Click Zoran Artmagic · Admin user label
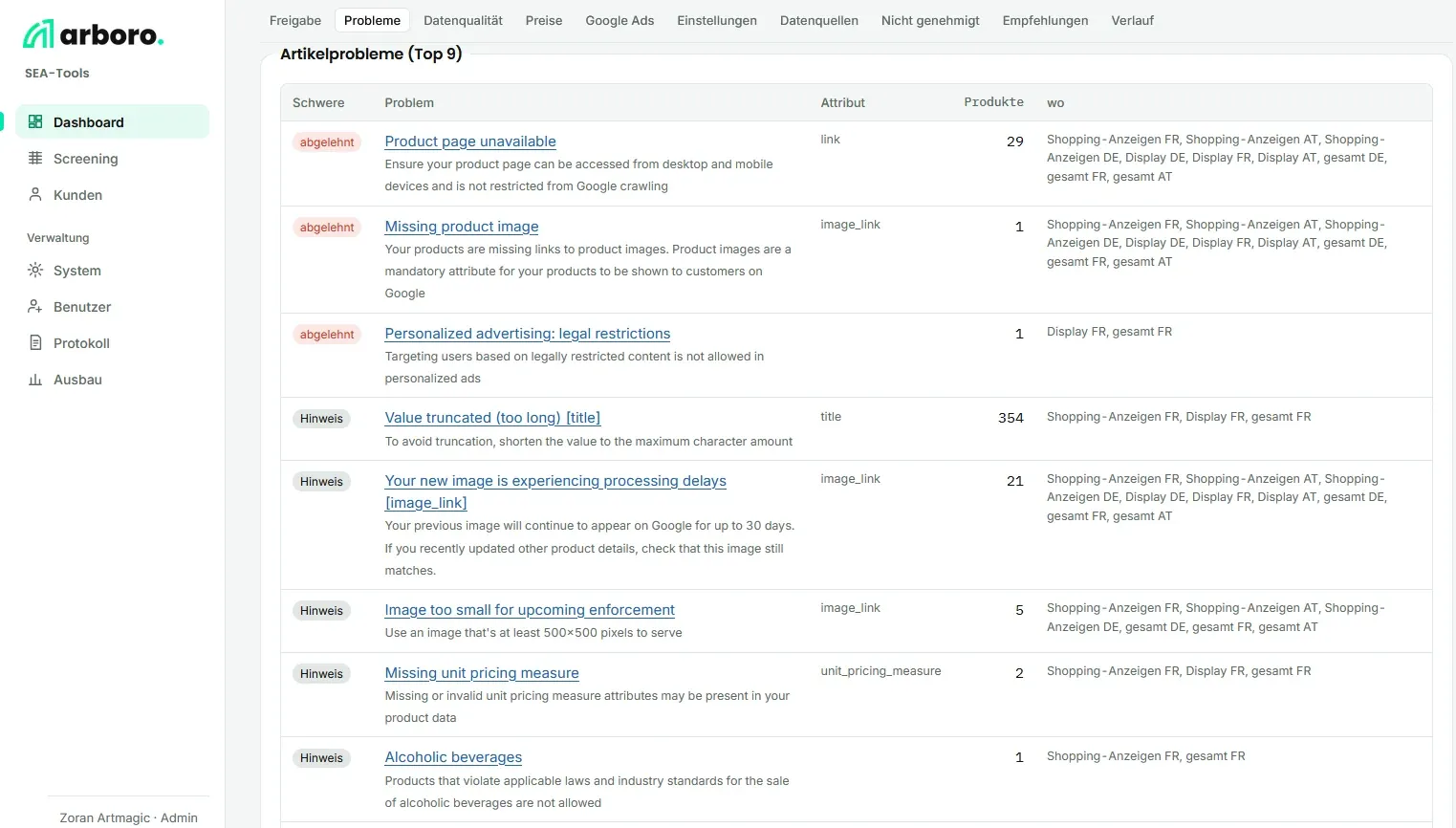1456x828 pixels. 128,817
